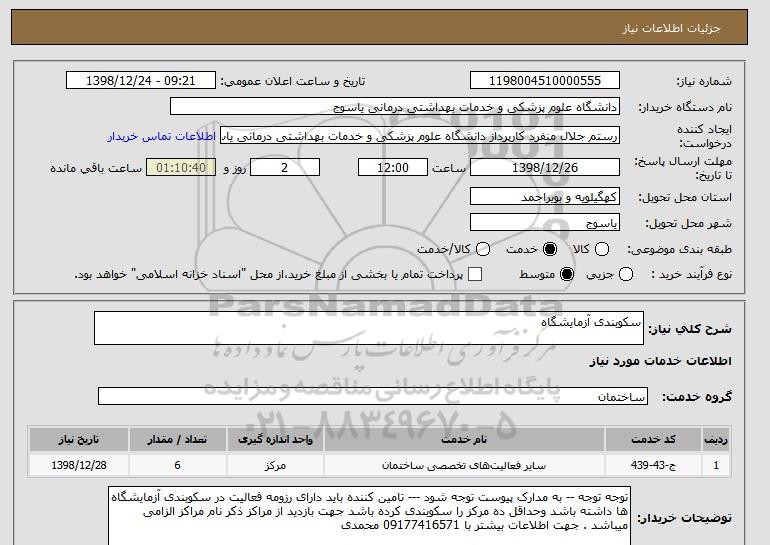Toggle the اسناد خزانه اسلامی payment checkbox

475,274
